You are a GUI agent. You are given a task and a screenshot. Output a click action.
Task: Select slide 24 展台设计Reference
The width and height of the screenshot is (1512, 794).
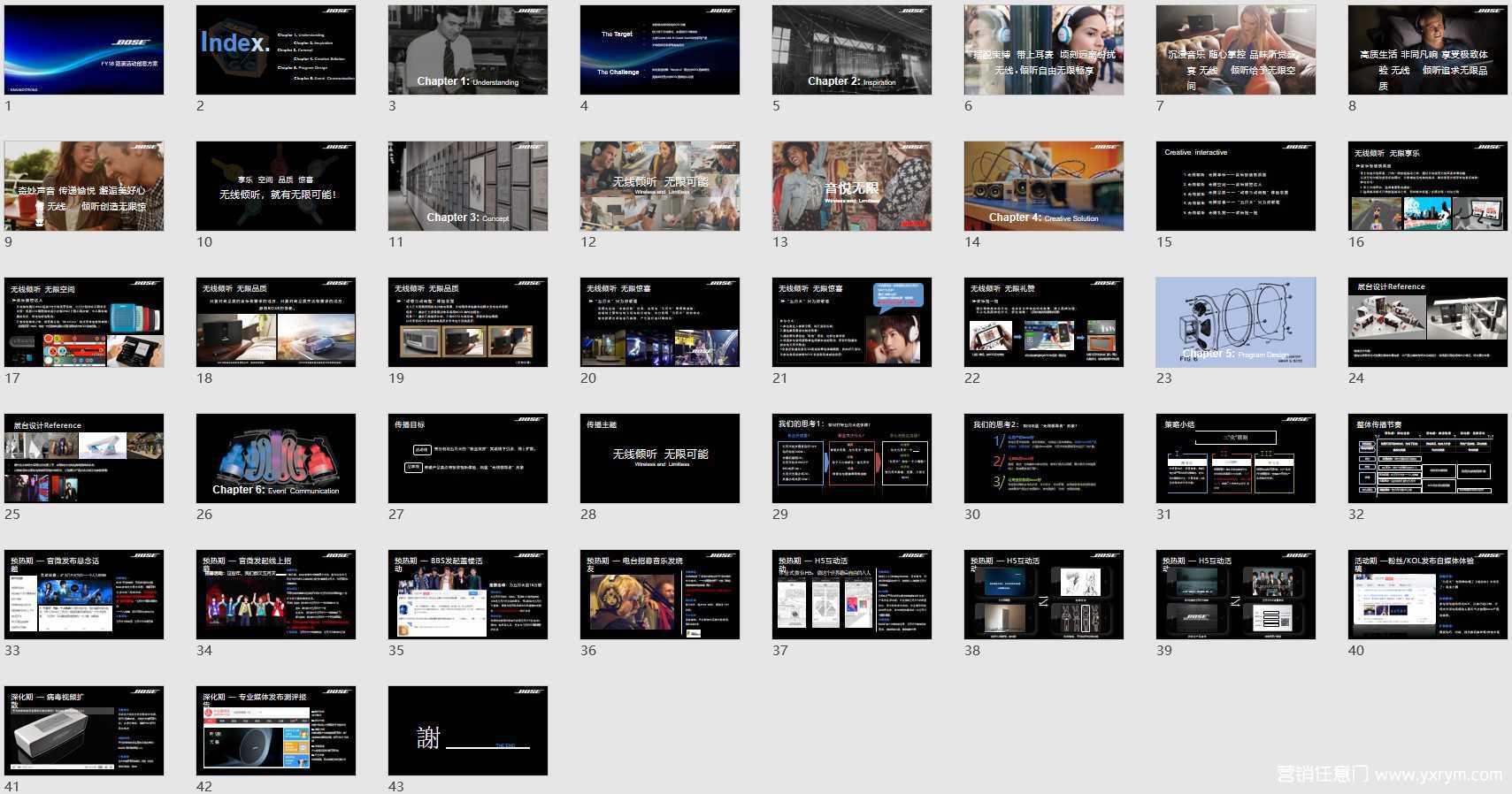[x=1428, y=322]
